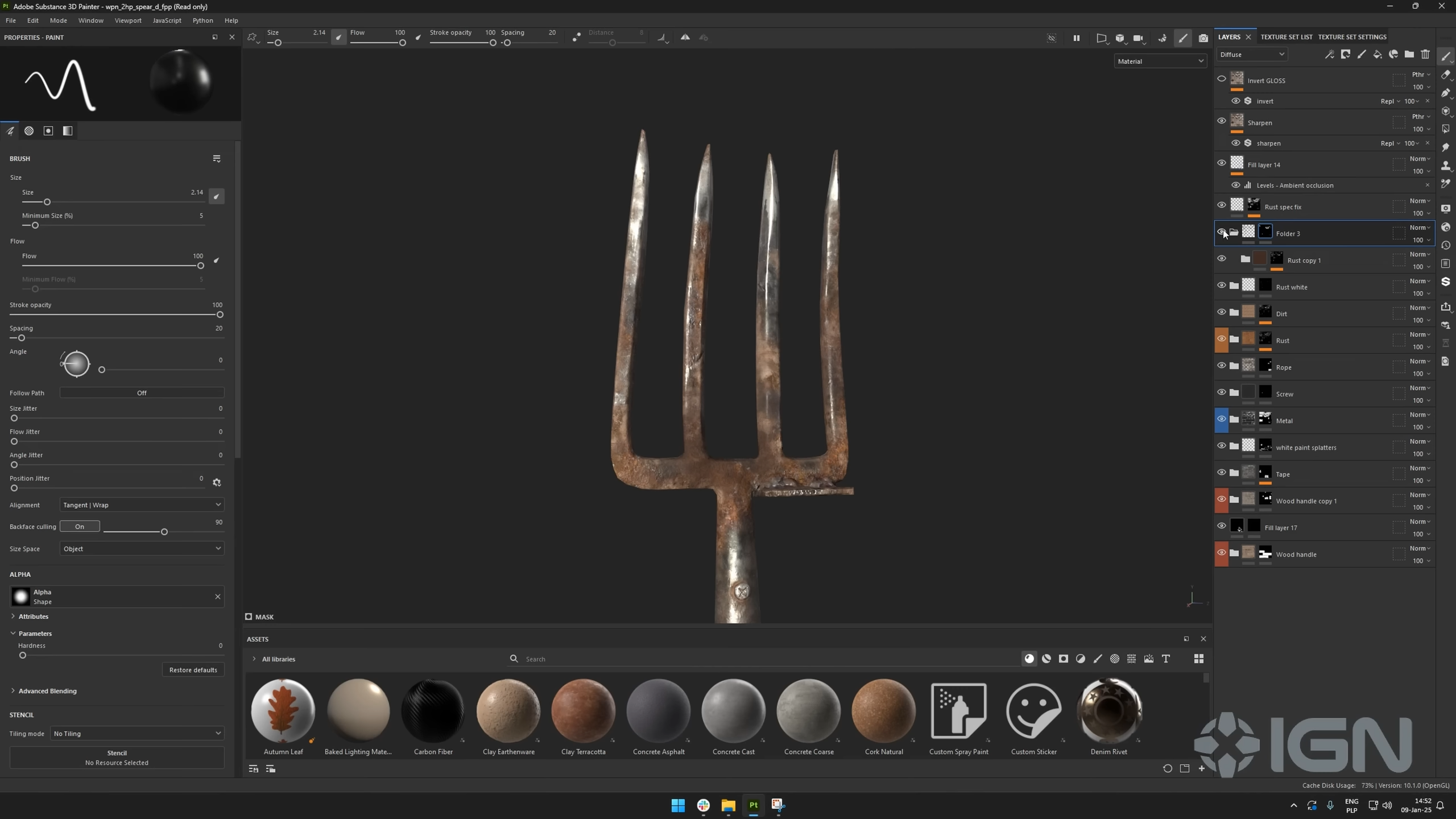
Task: Delete selected layer using trash icon
Action: point(1425,55)
